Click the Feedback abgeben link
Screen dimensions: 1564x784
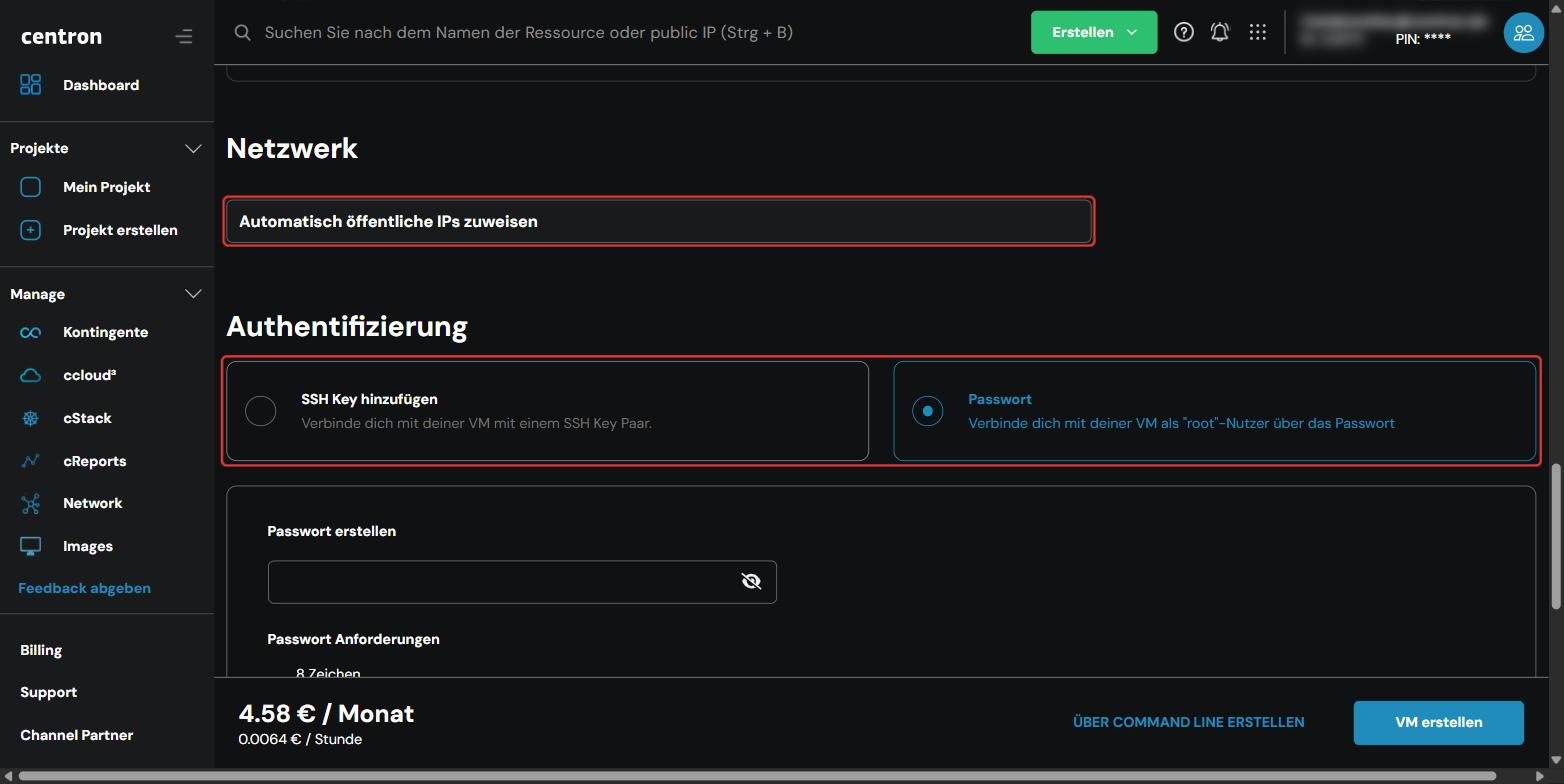tap(84, 588)
